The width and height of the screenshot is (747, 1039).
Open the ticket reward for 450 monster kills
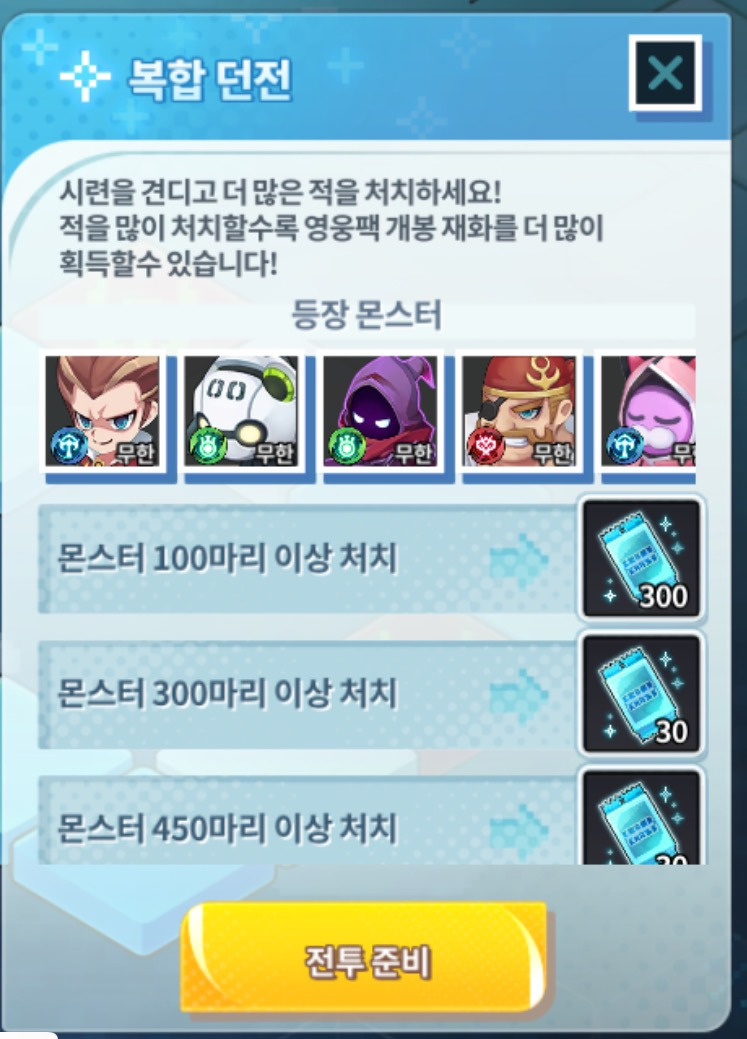tap(642, 816)
